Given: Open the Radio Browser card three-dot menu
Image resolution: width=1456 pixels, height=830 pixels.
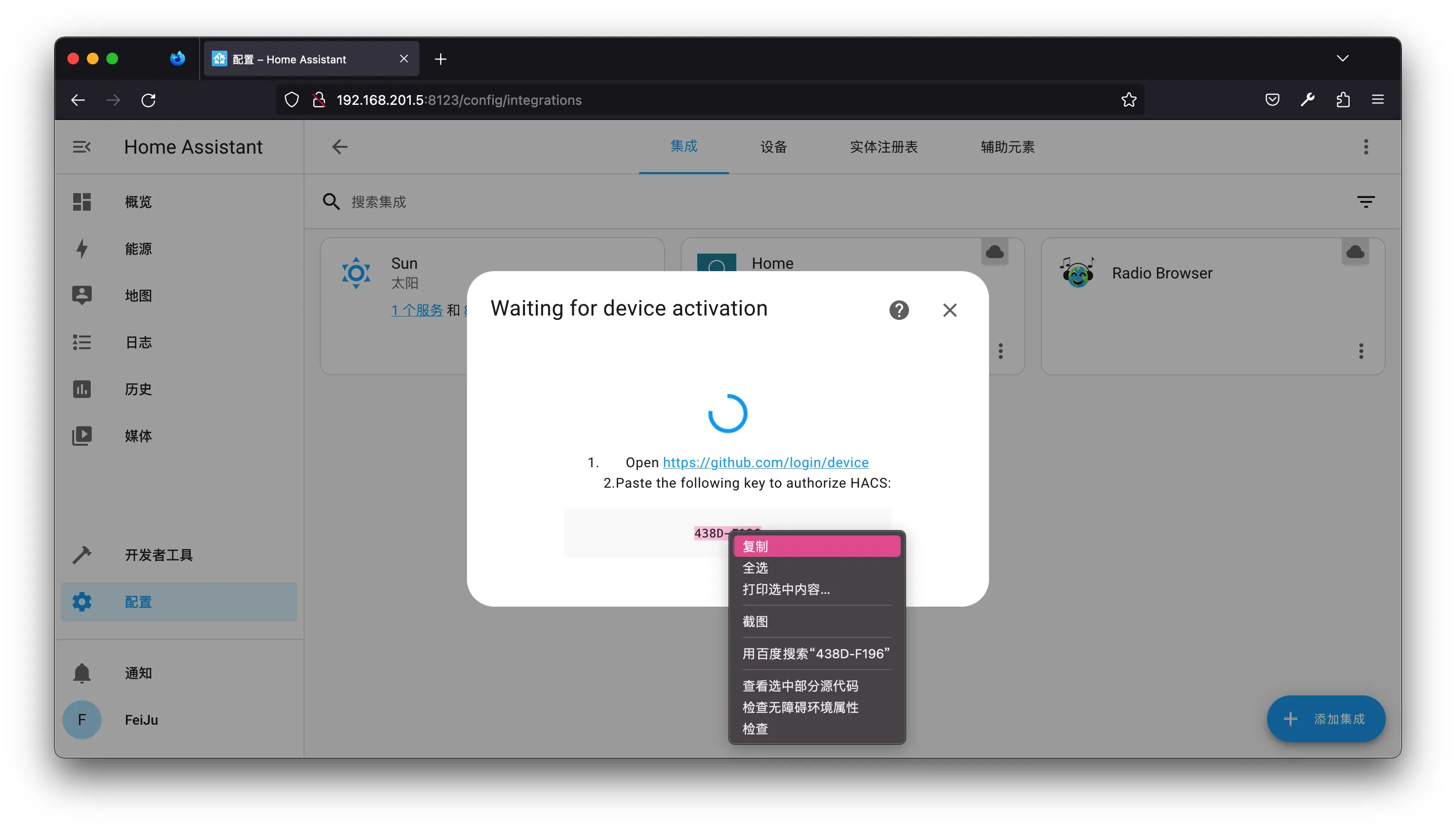Looking at the screenshot, I should click(1361, 351).
